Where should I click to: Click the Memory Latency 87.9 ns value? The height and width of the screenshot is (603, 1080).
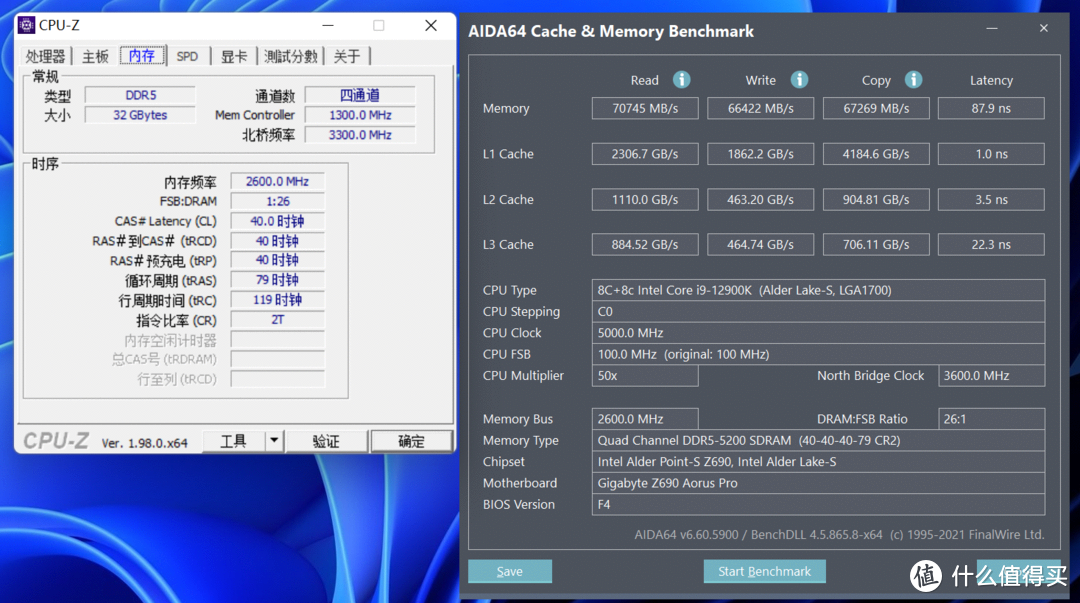[x=991, y=108]
